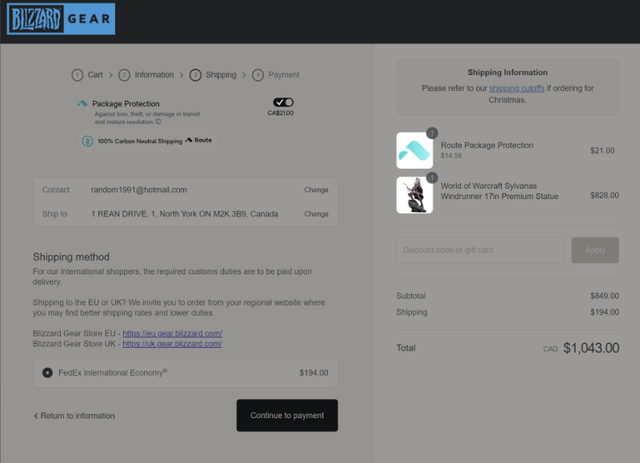640x463 pixels.
Task: Click the $828.00 statue price
Action: pos(604,195)
